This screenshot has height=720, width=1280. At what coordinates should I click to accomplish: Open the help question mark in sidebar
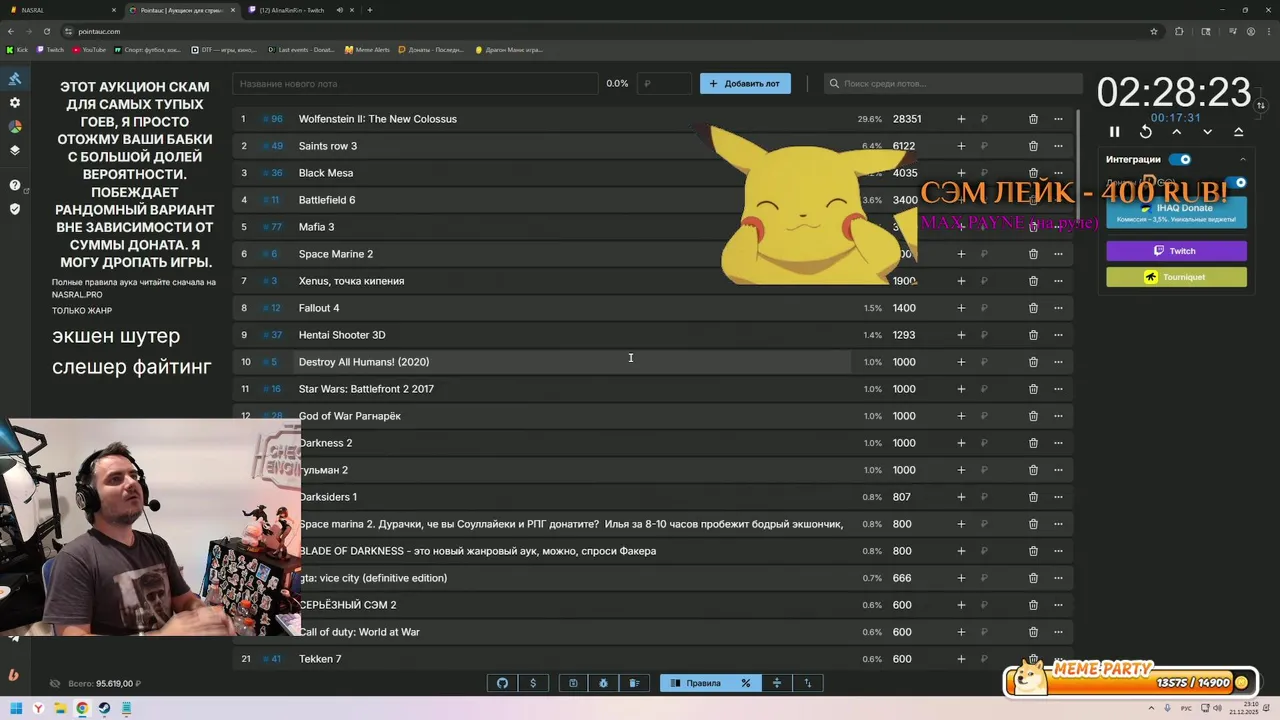pos(14,185)
